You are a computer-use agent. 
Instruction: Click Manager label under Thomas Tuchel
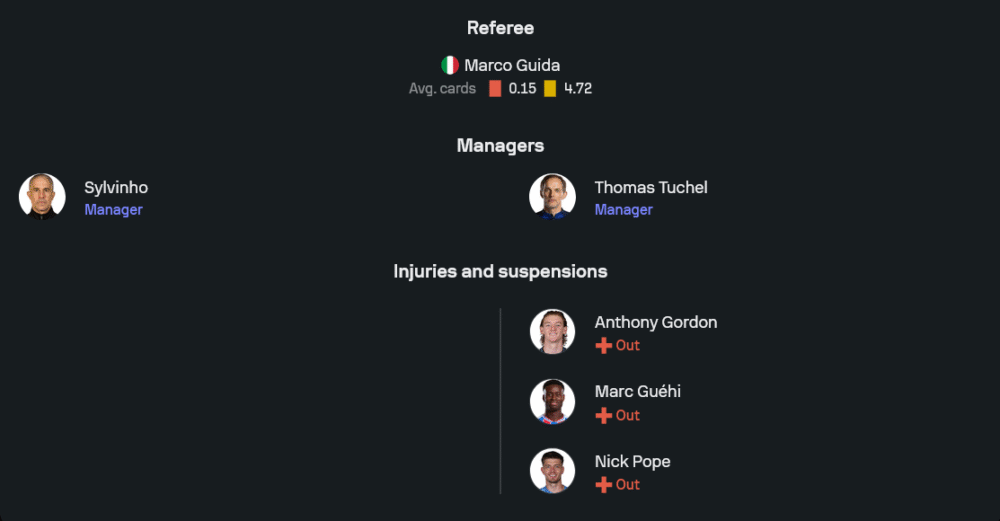click(623, 210)
